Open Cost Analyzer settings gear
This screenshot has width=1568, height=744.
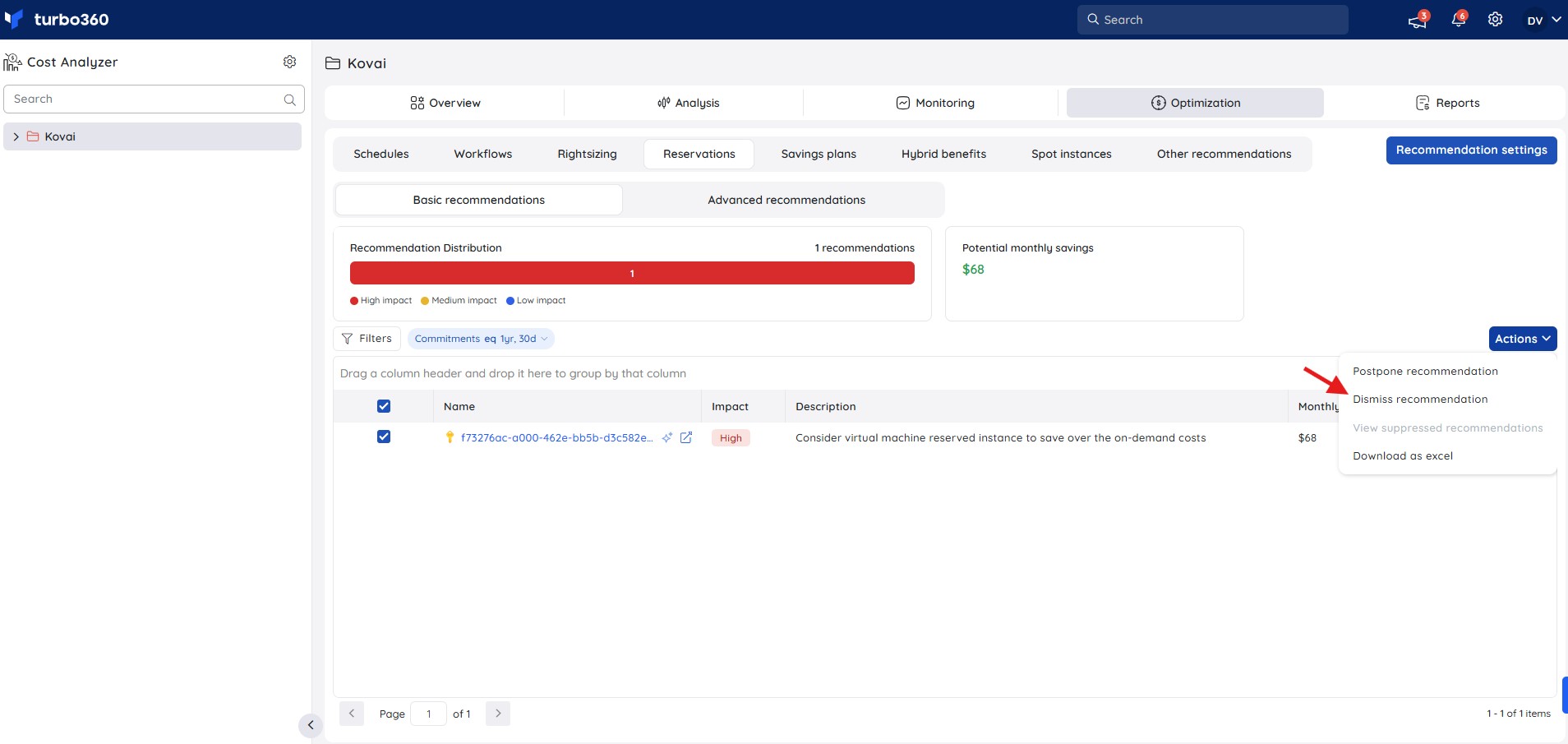pos(289,62)
